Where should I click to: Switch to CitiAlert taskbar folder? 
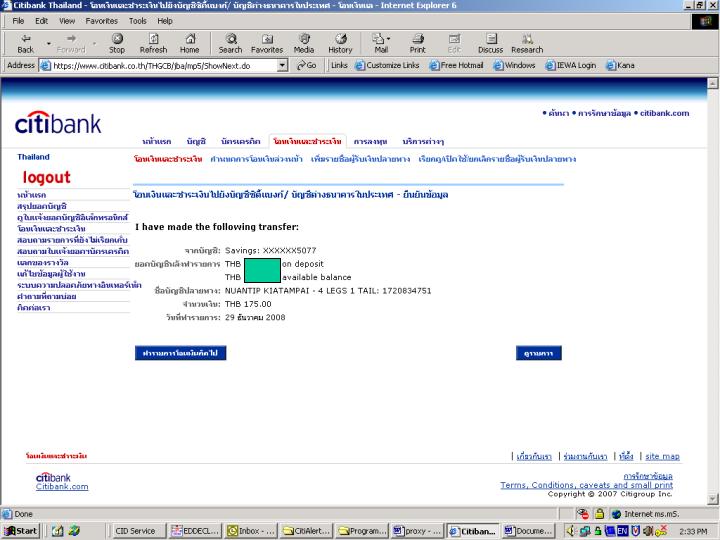pos(306,531)
